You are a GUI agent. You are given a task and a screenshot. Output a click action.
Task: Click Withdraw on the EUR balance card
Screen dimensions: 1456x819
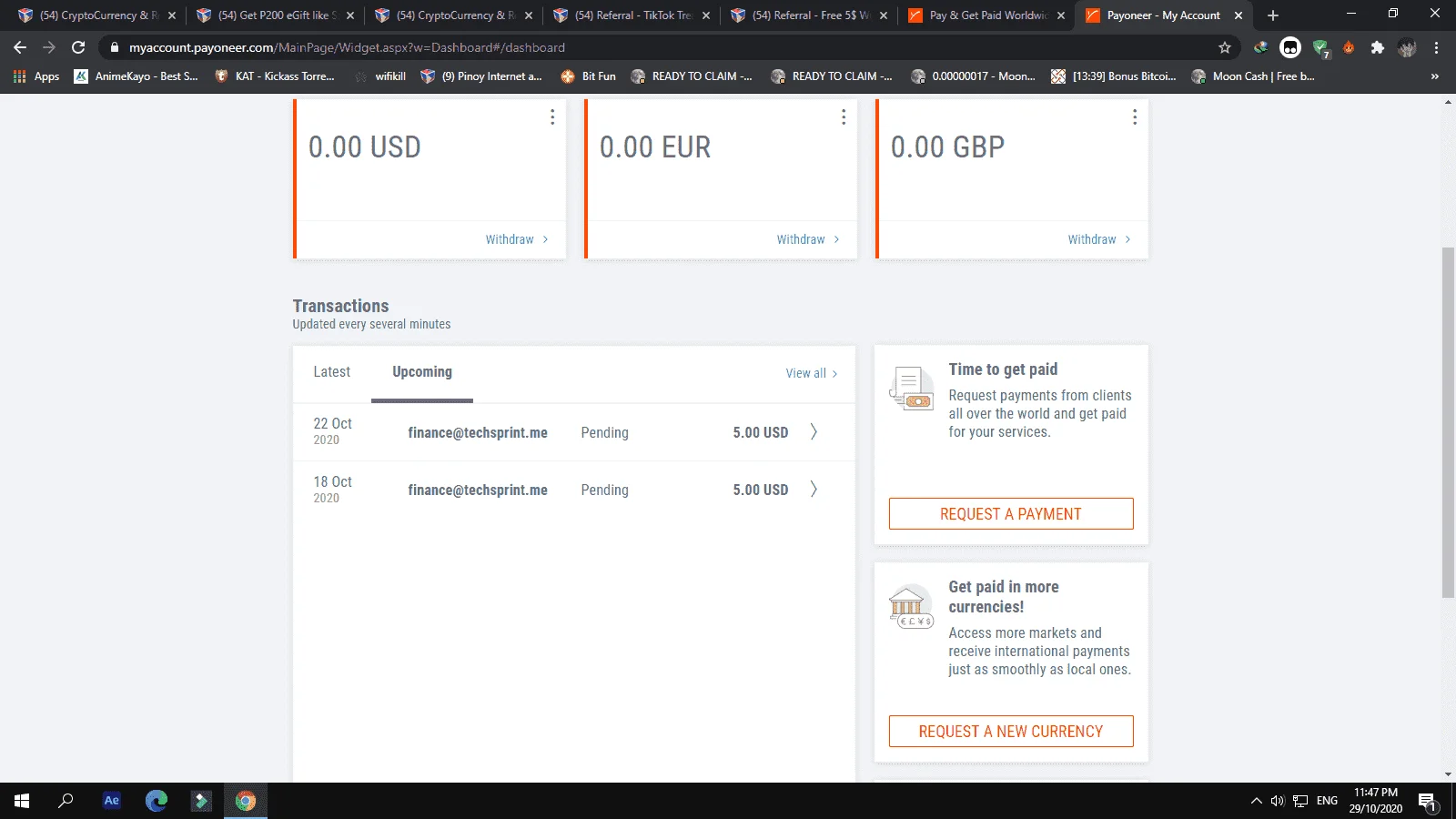(808, 239)
